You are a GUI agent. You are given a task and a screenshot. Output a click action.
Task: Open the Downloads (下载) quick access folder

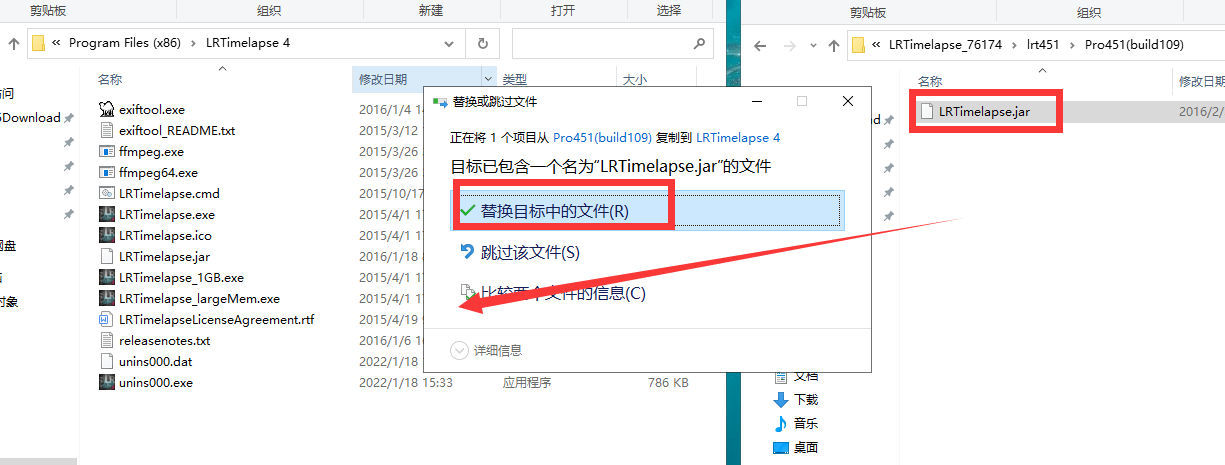[782, 398]
